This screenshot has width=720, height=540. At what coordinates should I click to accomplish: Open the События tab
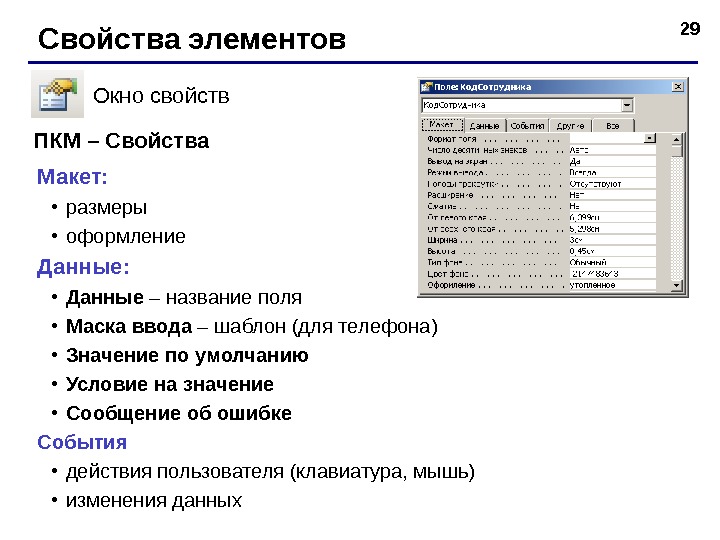click(527, 125)
